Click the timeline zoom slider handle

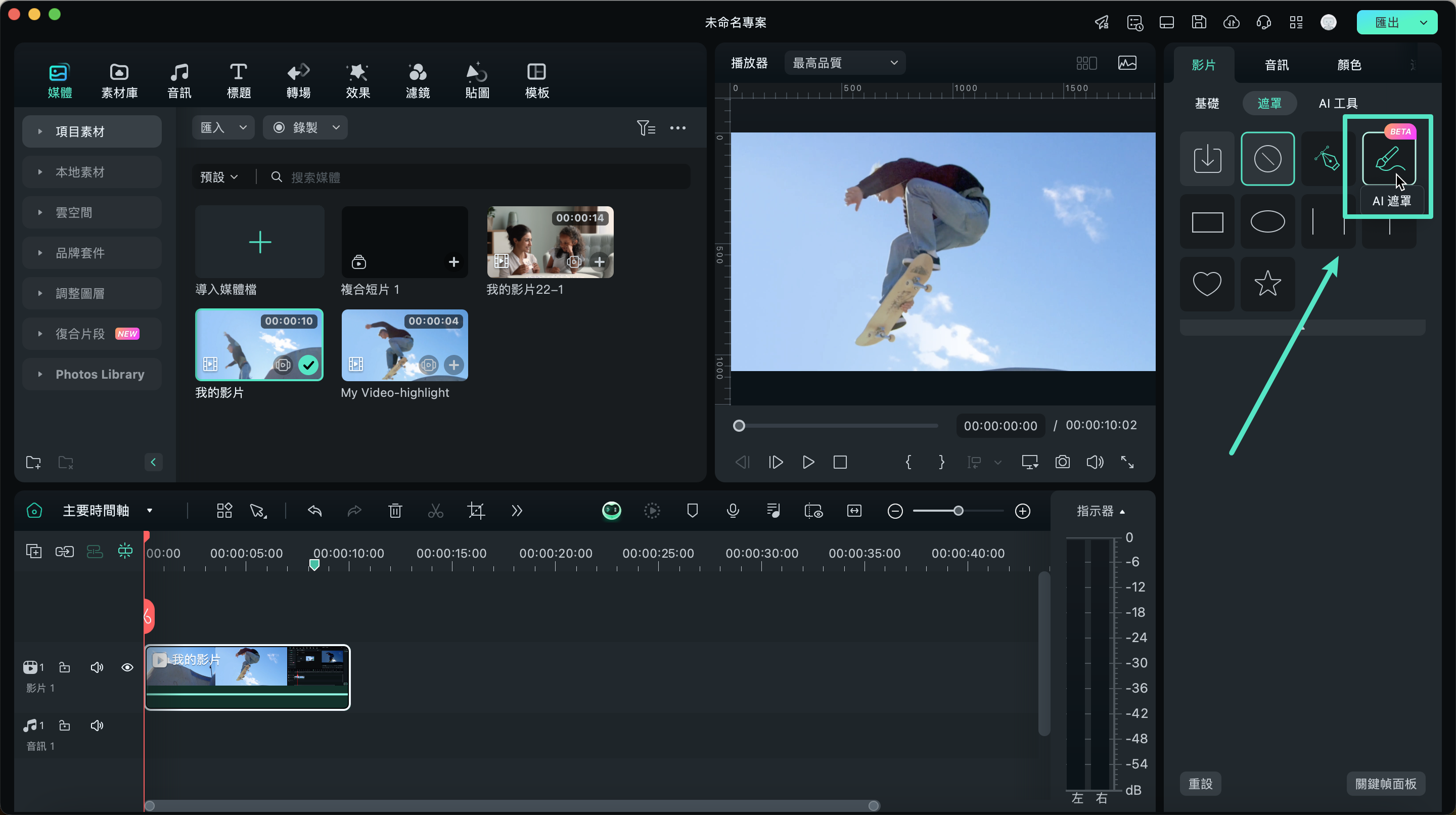tap(958, 511)
